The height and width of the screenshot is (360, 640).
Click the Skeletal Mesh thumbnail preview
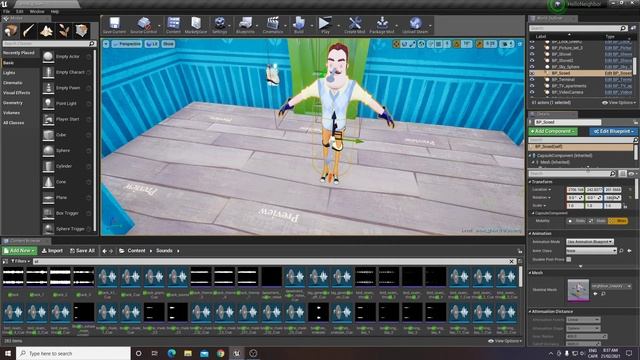click(x=578, y=290)
